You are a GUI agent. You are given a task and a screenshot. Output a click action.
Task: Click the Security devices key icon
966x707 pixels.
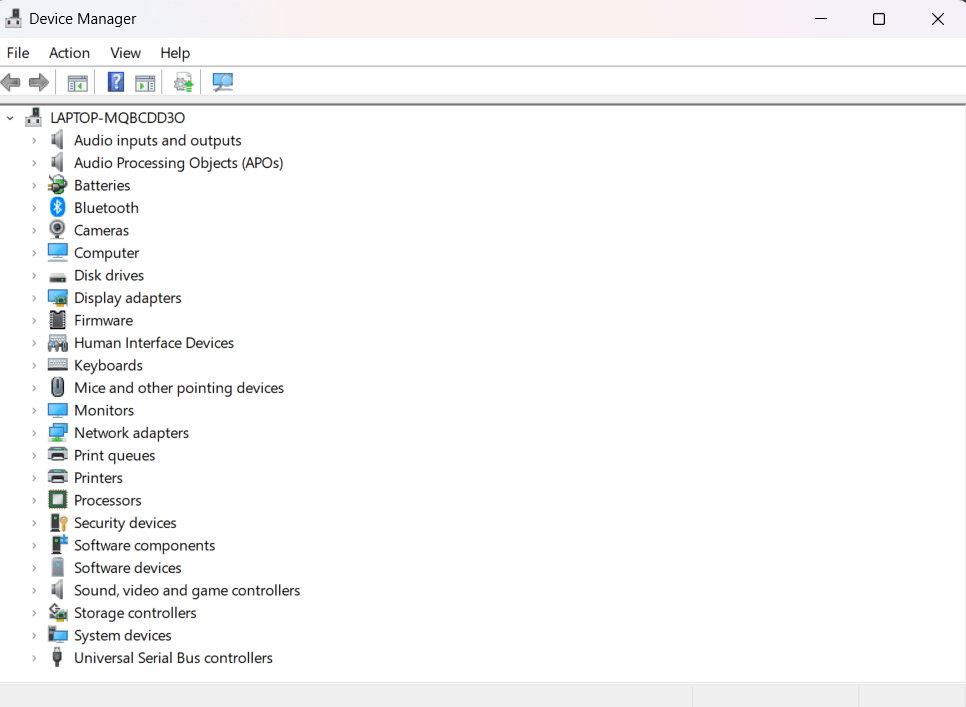[x=58, y=523]
